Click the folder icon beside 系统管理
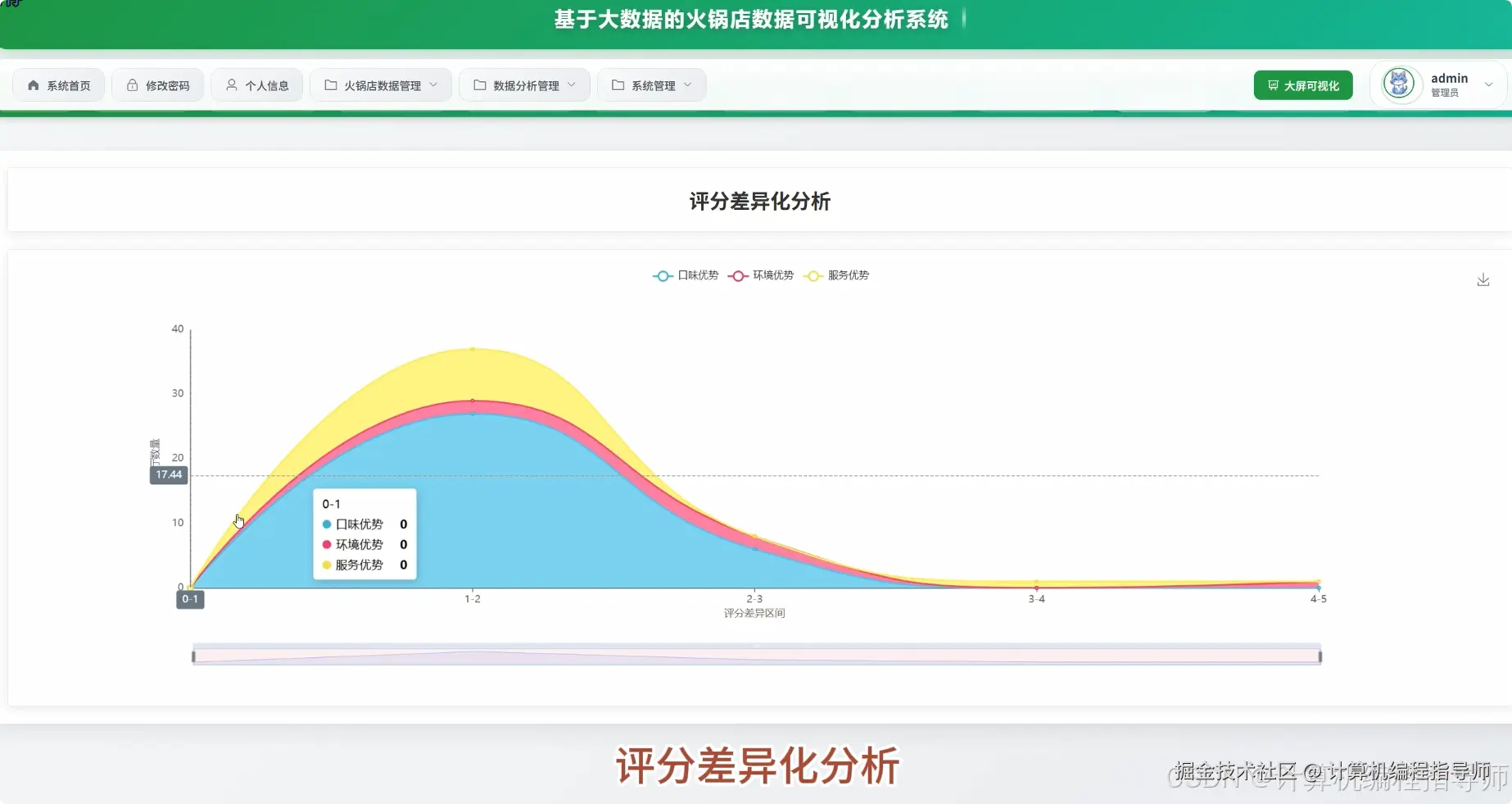The height and width of the screenshot is (804, 1512). click(618, 85)
